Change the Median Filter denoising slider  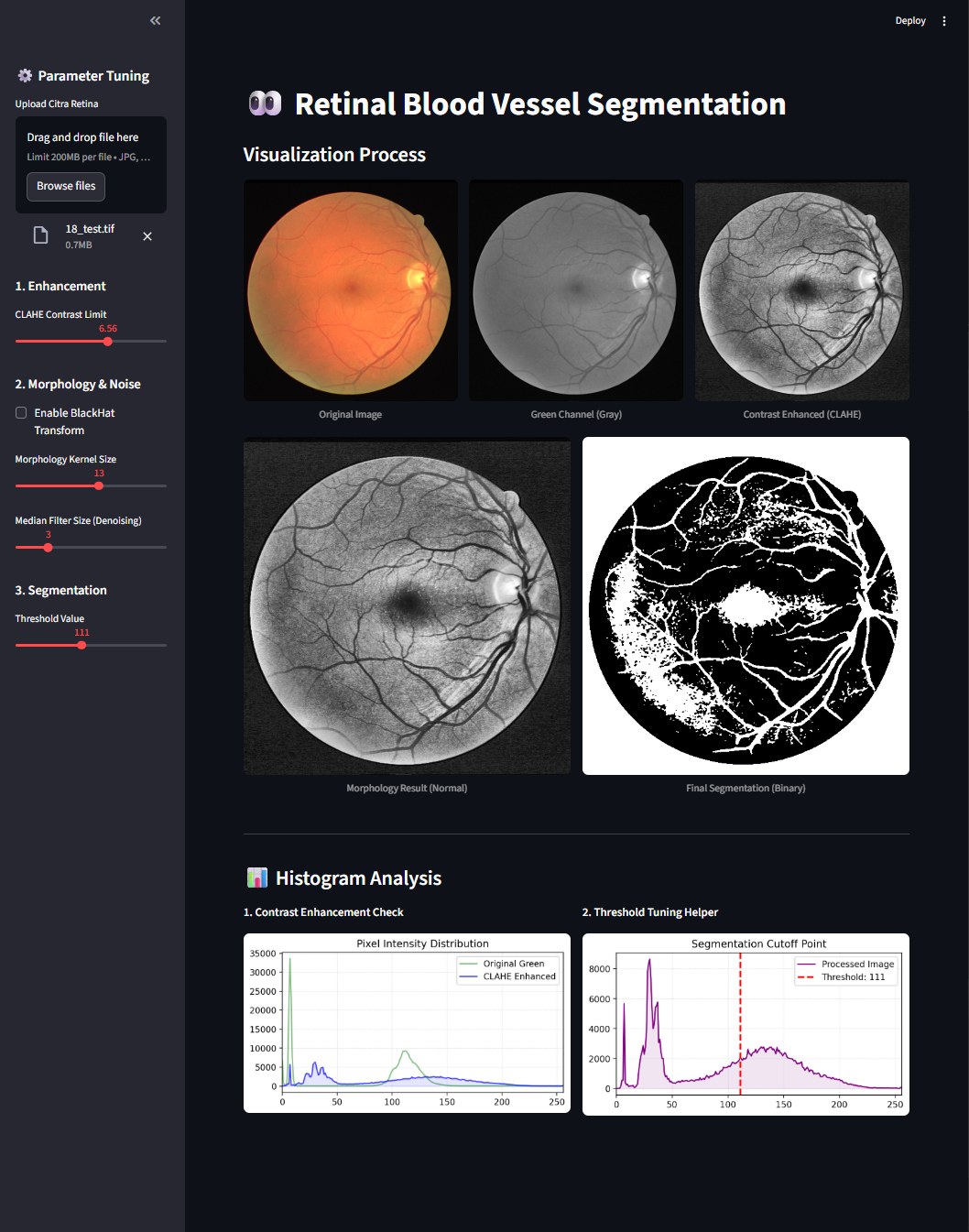47,547
